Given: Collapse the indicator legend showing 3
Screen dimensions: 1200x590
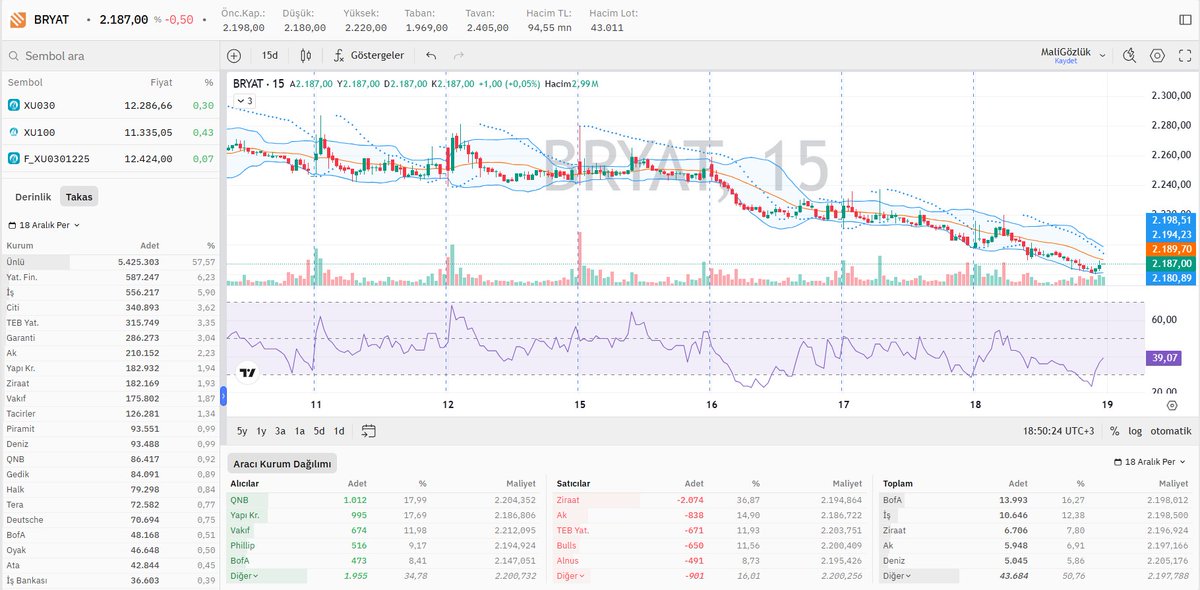Looking at the screenshot, I should (244, 101).
